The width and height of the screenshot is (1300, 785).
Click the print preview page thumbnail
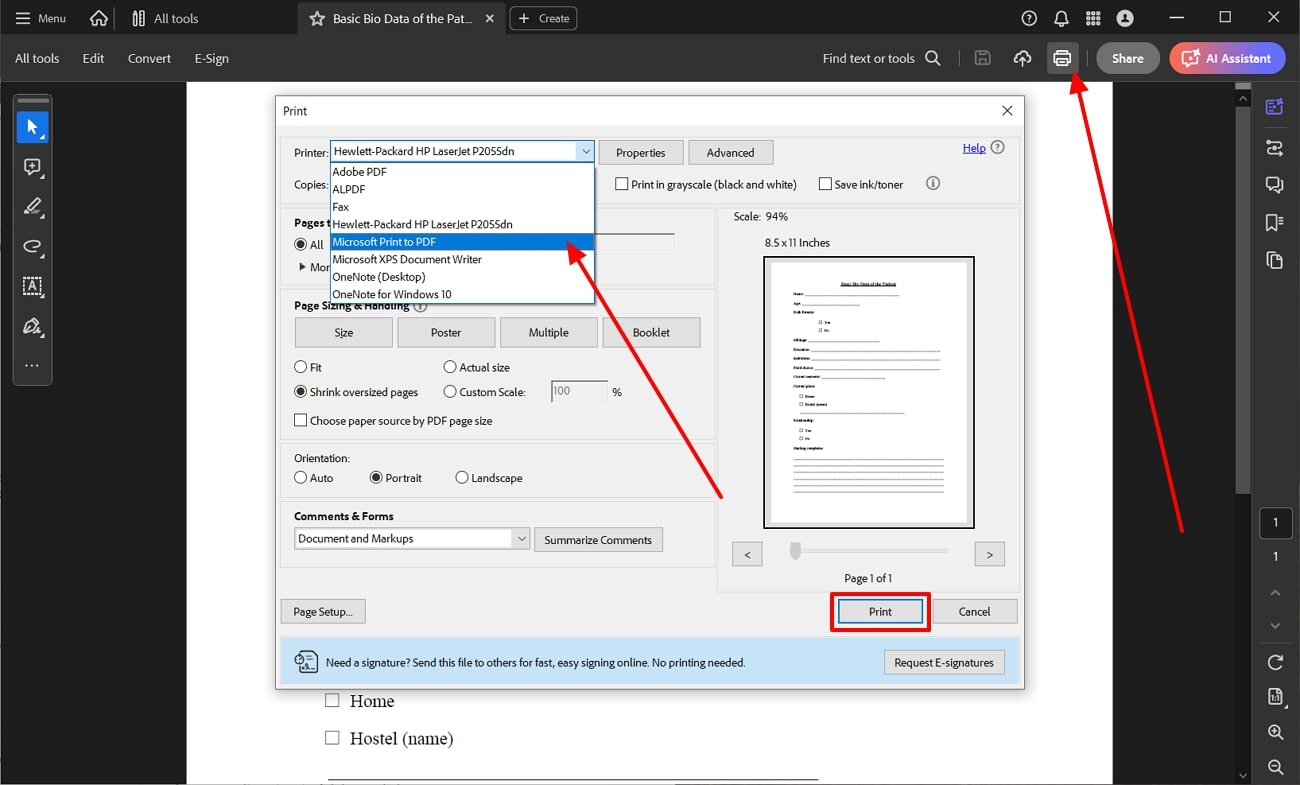pos(868,392)
